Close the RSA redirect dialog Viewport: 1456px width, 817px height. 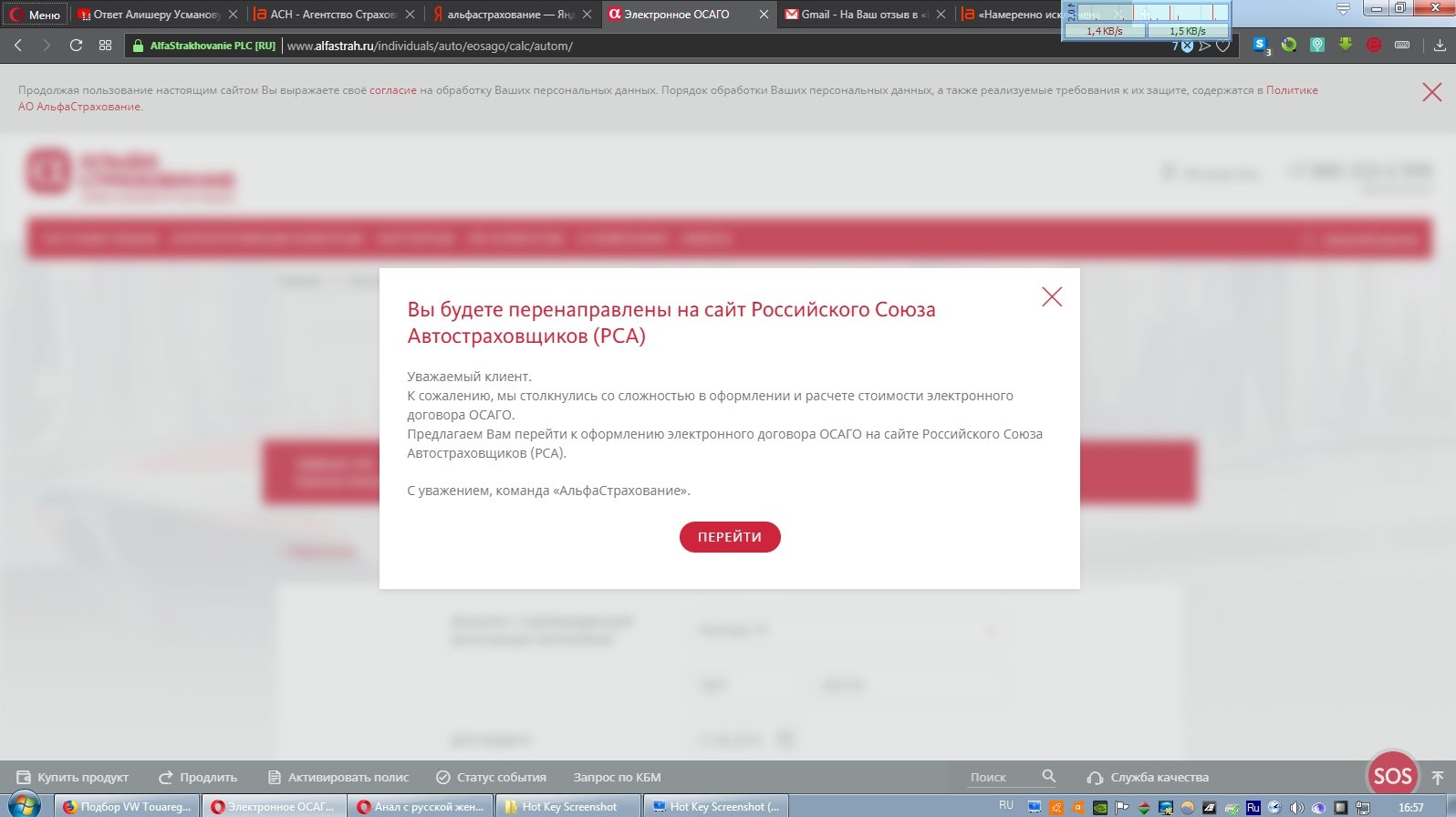pyautogui.click(x=1051, y=296)
